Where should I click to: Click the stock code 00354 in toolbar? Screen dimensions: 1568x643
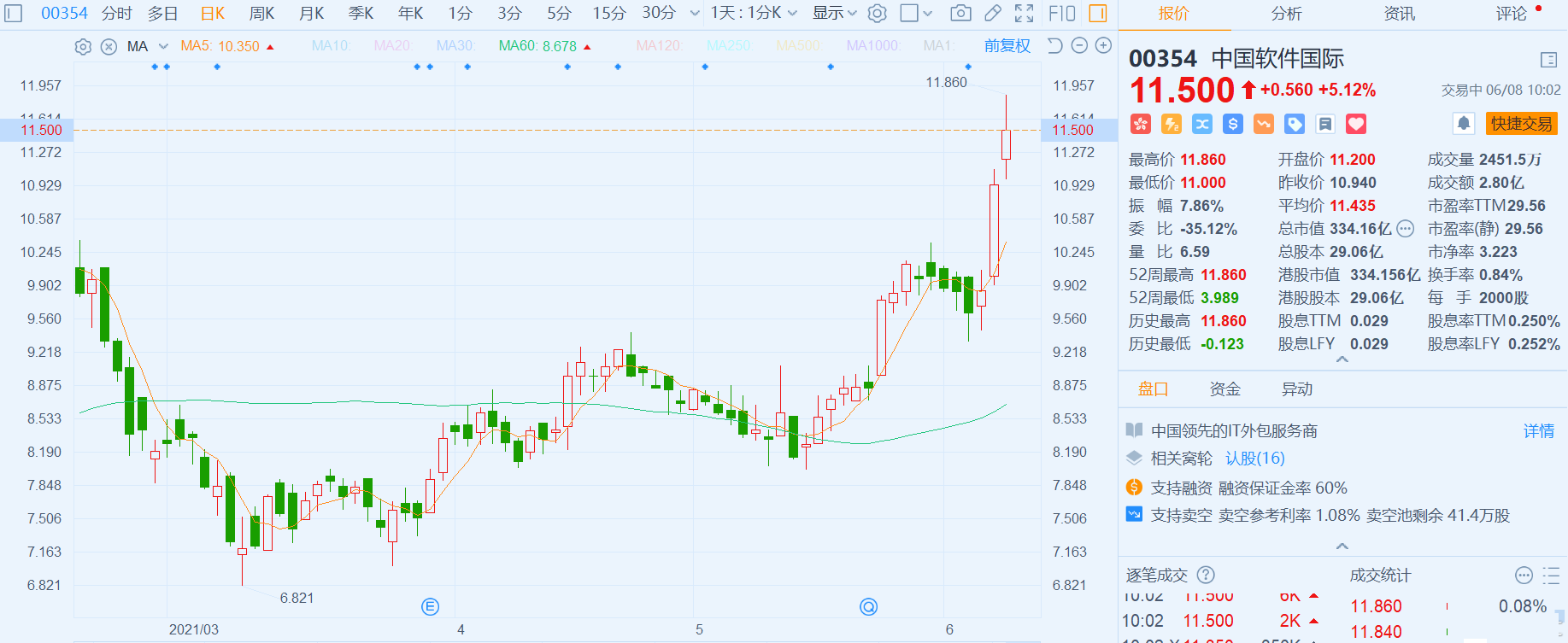click(65, 13)
